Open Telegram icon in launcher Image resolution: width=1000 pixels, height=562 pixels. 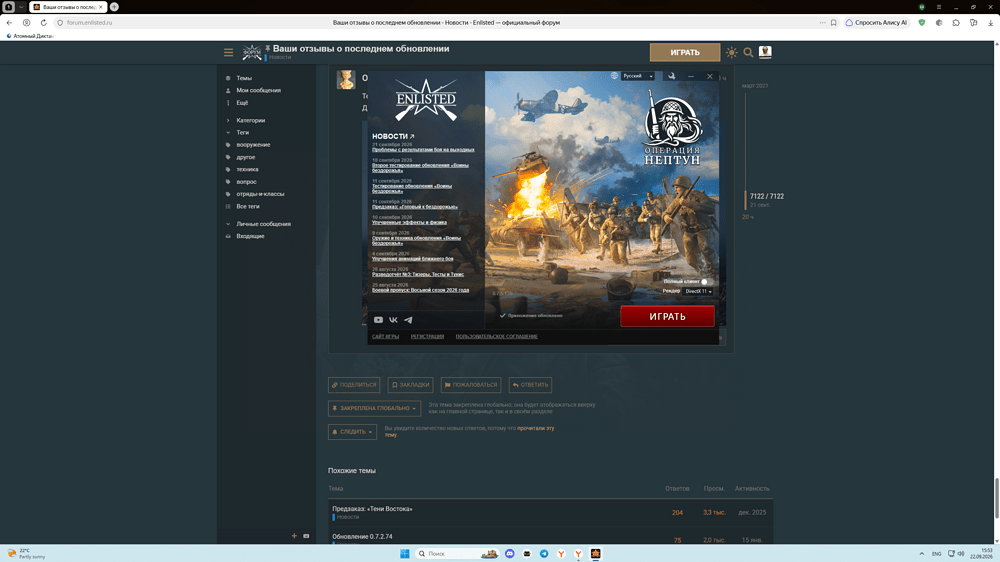(x=408, y=320)
